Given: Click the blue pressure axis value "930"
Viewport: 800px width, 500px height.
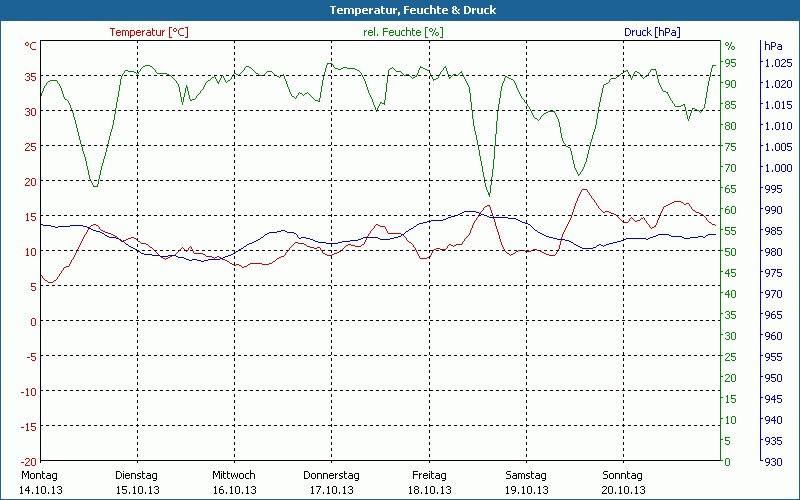Looking at the screenshot, I should 773,462.
